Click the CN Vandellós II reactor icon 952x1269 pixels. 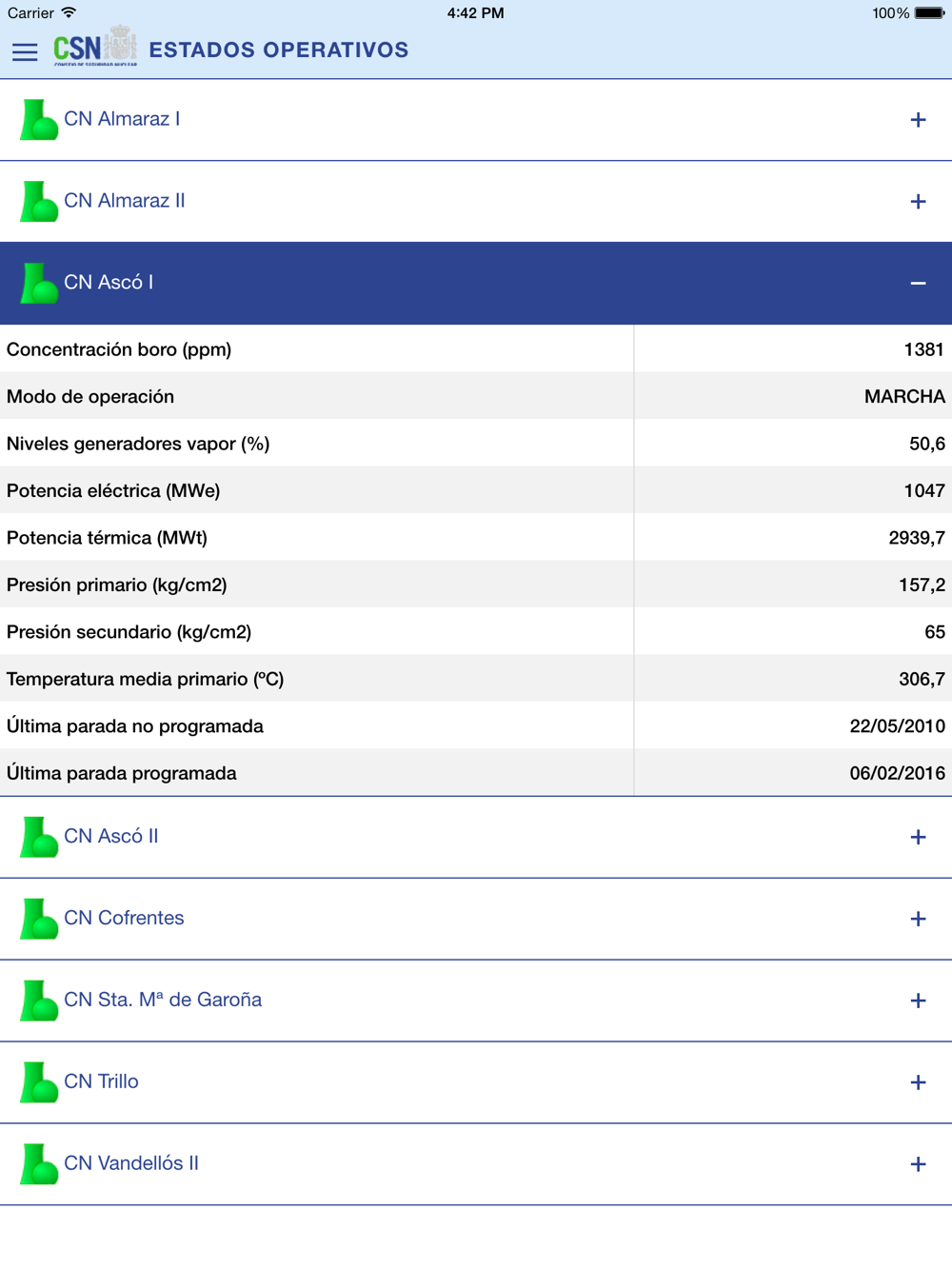click(x=39, y=1165)
